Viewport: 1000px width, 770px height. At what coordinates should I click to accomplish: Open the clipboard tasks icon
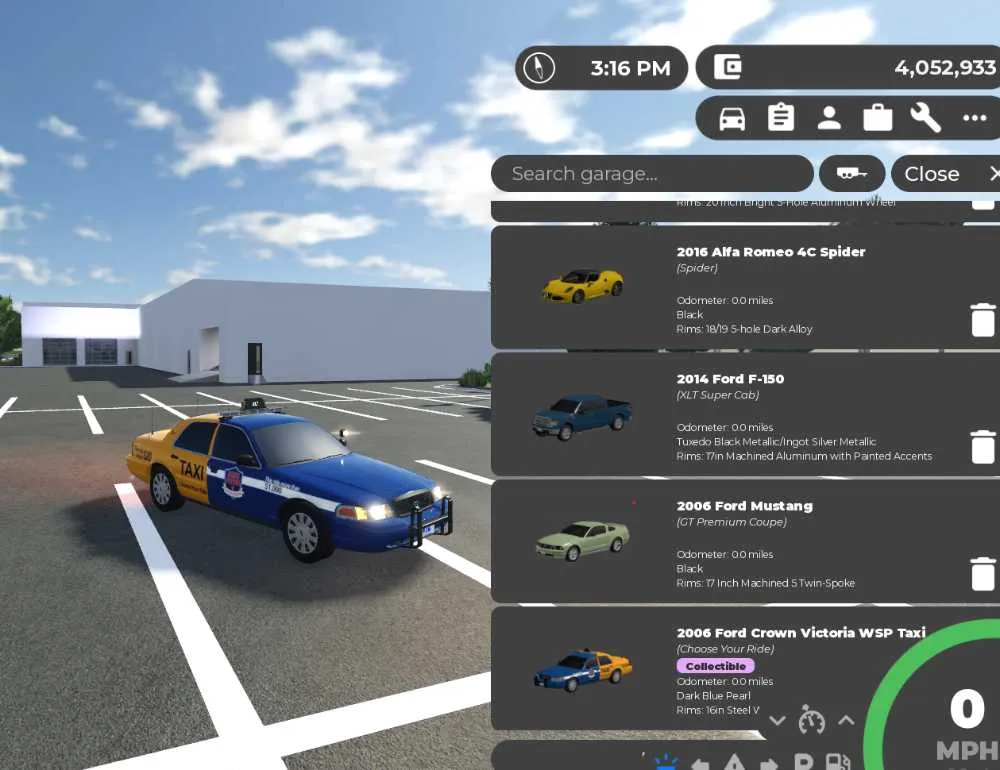(781, 118)
